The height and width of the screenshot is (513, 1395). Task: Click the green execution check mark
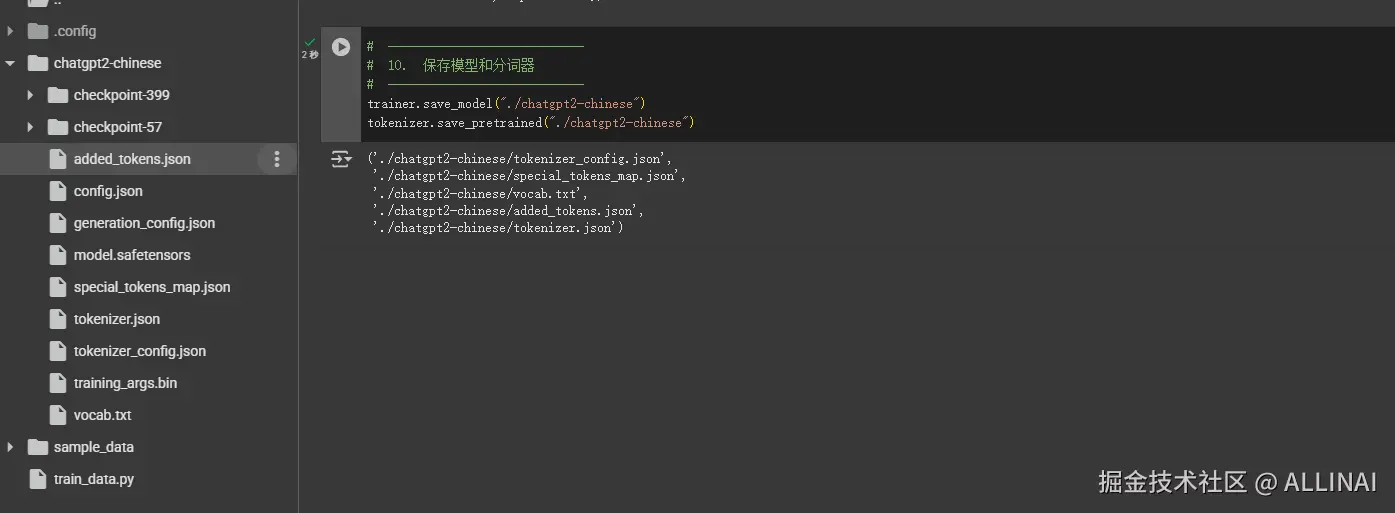point(310,43)
